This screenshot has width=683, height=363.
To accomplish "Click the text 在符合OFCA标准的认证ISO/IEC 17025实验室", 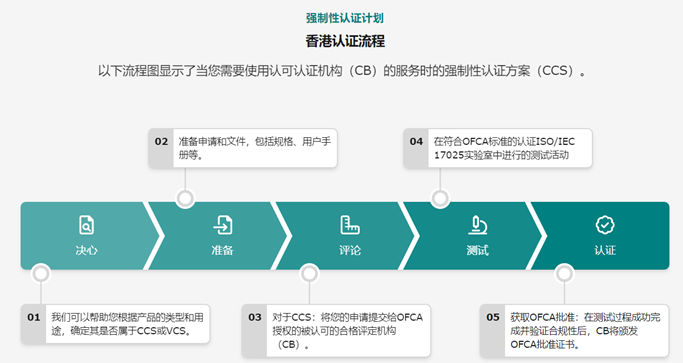I will tap(504, 148).
